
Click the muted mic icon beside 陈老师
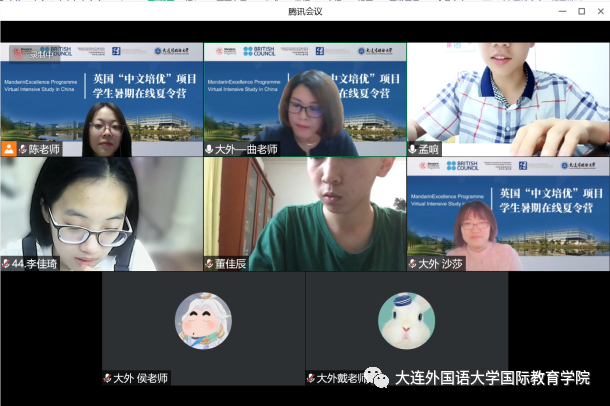pos(23,149)
